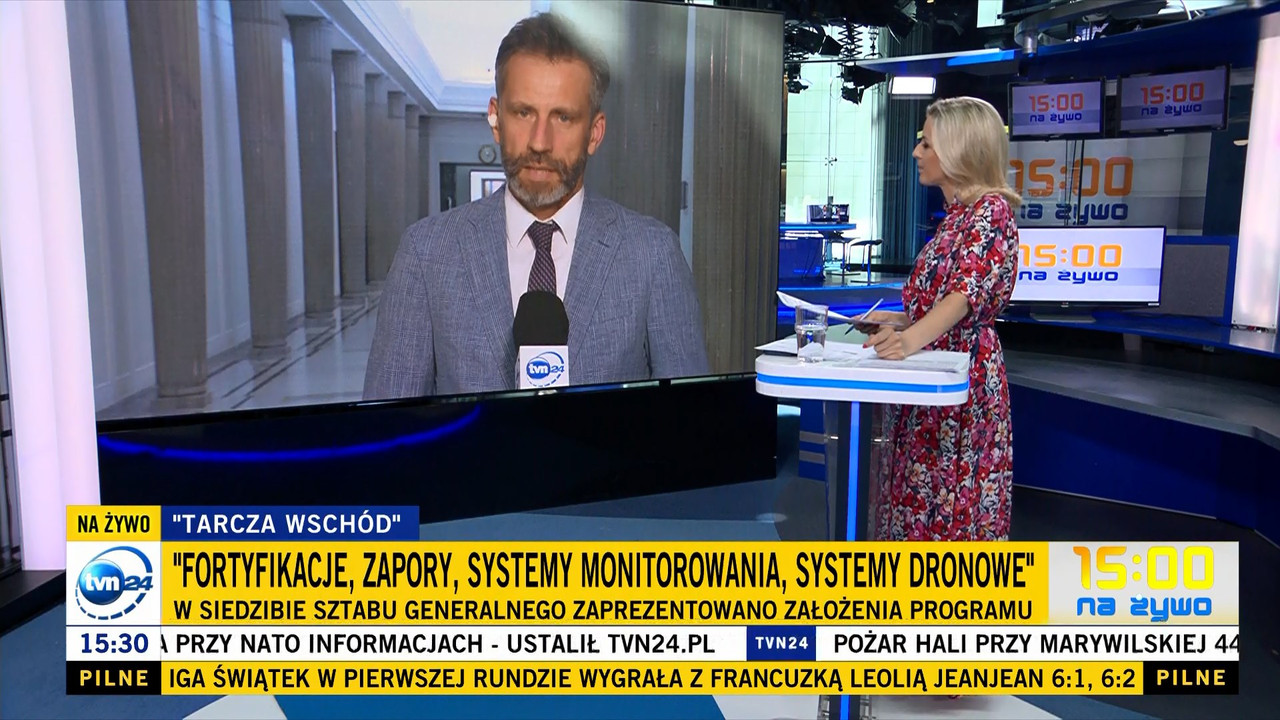This screenshot has height=720, width=1280.
Task: Click subtitle "W SIEDZIBIE SZTABU GENERALNEGO ZAPREZENTOWANO"
Action: click(602, 609)
